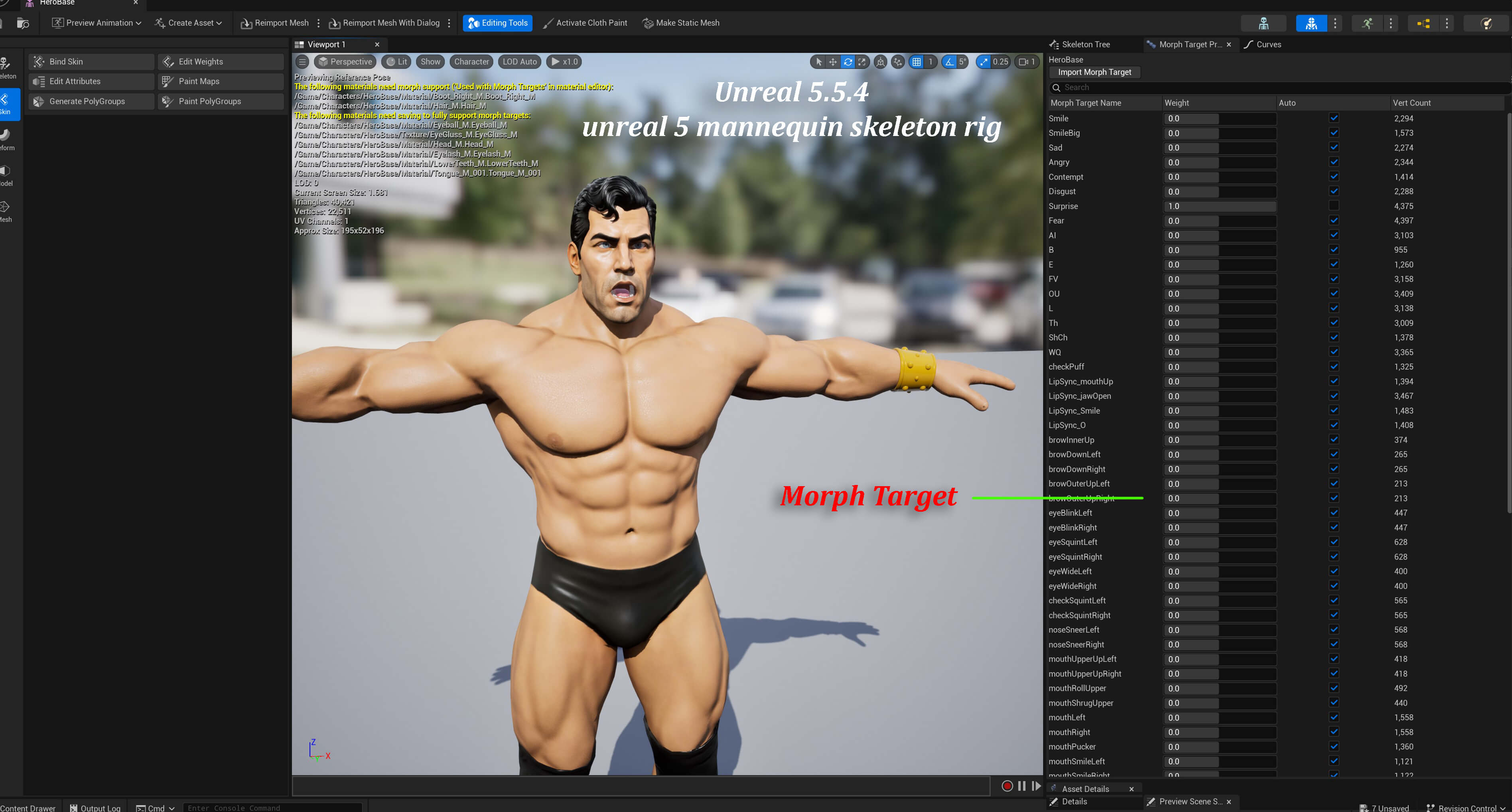Click the Make Static Mesh button
The height and width of the screenshot is (812, 1512).
pos(681,23)
